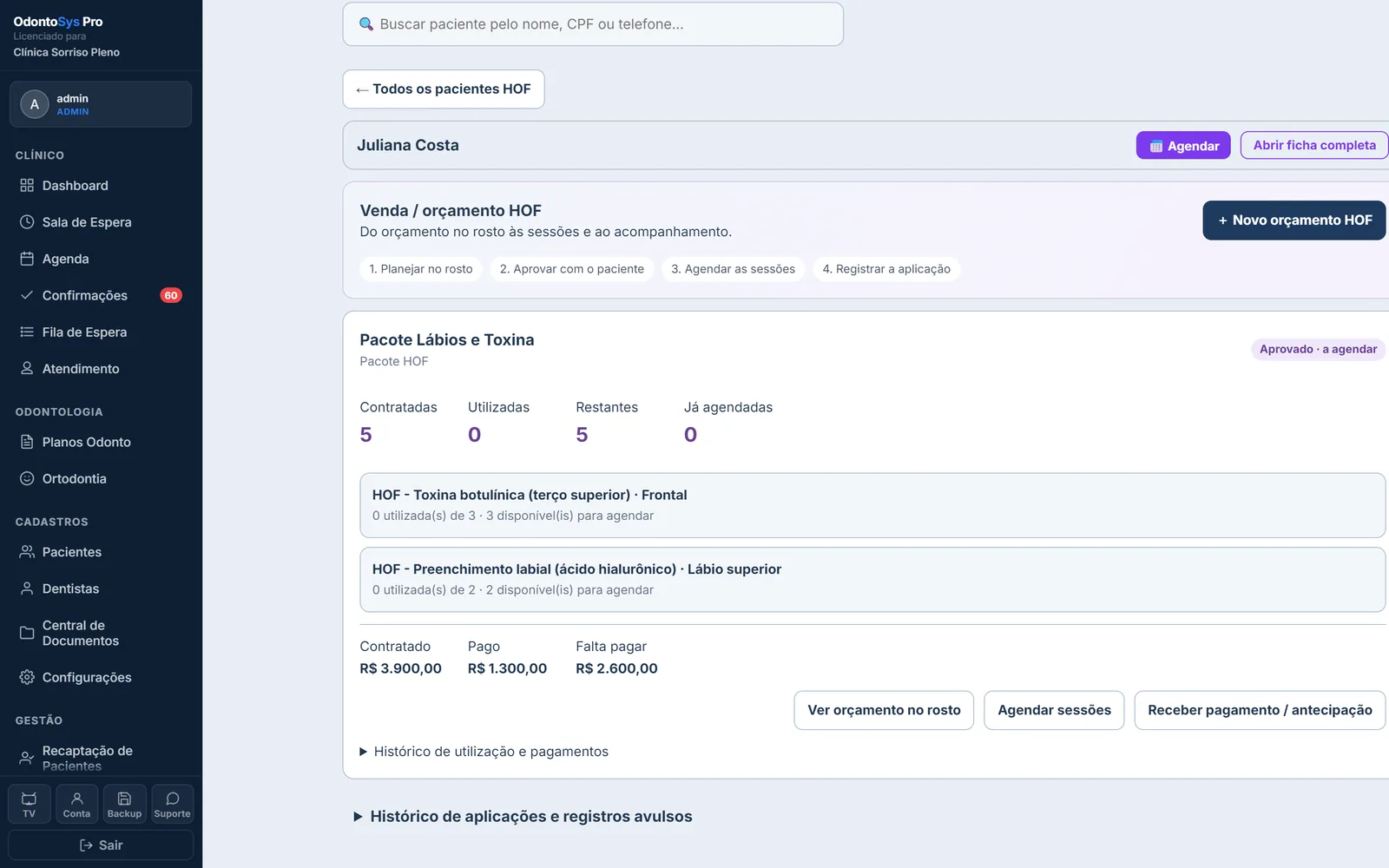Click Agendar sessões button
The height and width of the screenshot is (868, 1389).
click(1054, 710)
